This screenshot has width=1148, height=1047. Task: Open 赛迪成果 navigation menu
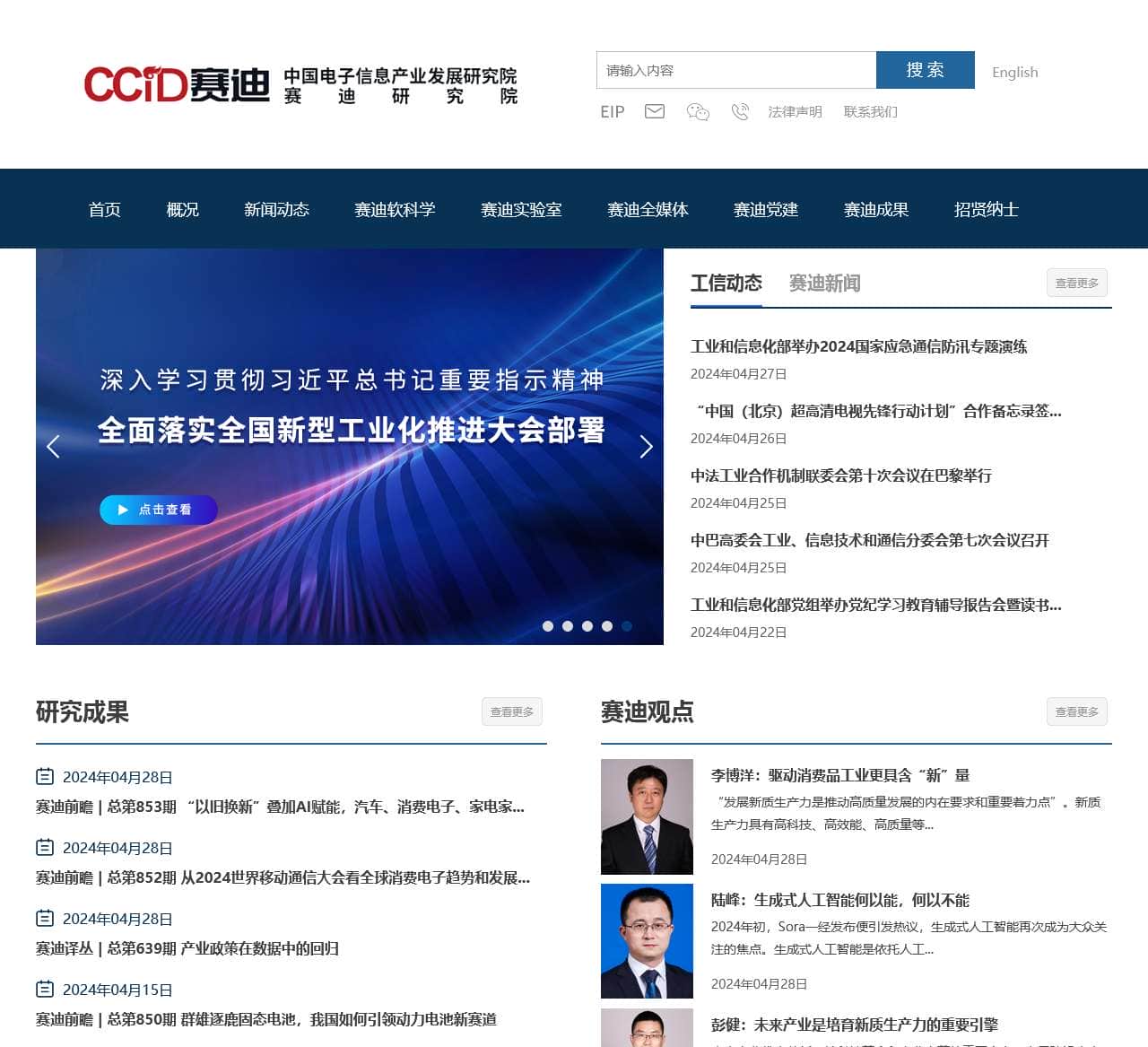(x=877, y=209)
